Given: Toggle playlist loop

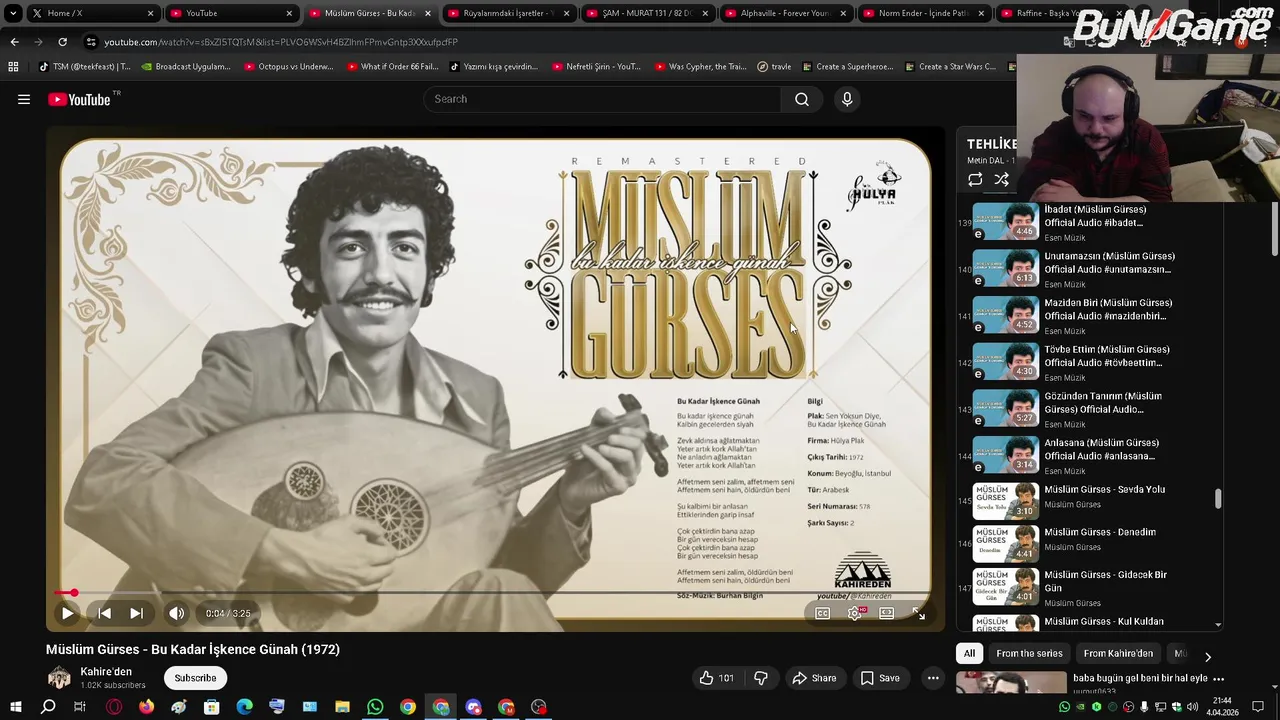Looking at the screenshot, I should 975,180.
